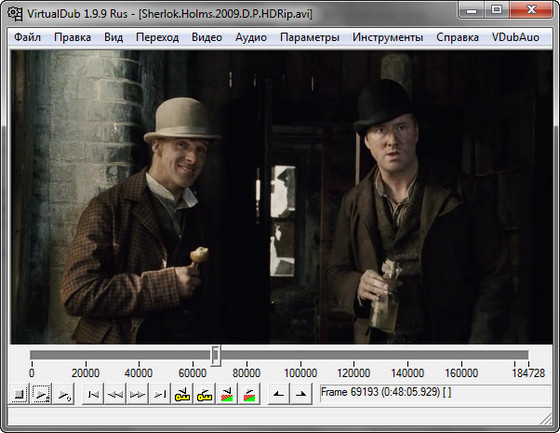Step backward one frame icon
Viewport: 560px width, 433px height.
coord(115,394)
